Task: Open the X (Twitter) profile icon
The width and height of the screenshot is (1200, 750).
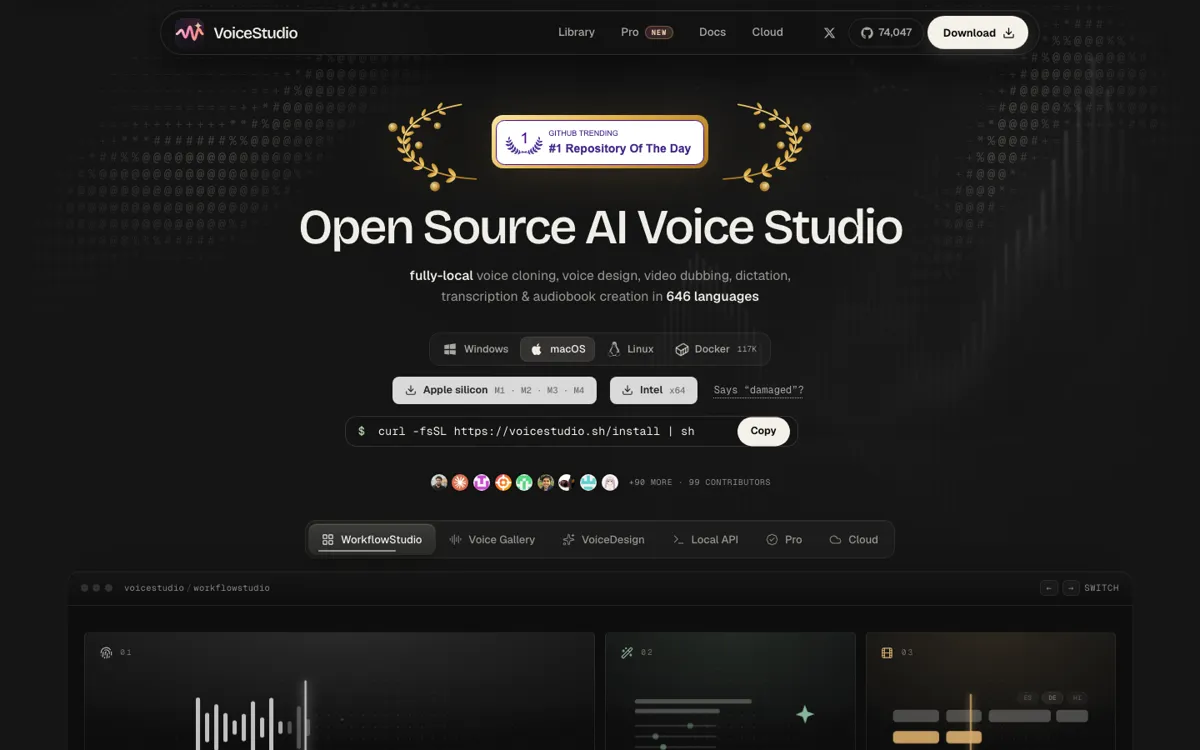Action: 829,33
